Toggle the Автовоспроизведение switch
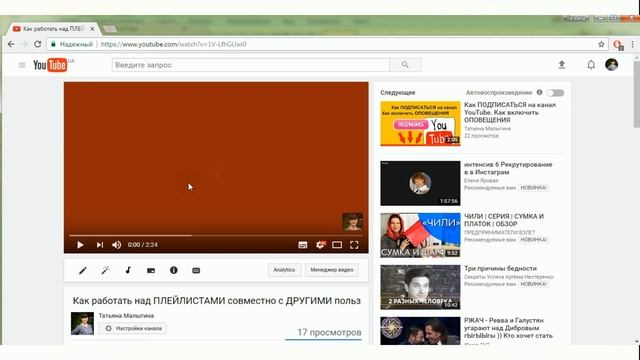Image resolution: width=640 pixels, height=360 pixels. point(556,93)
